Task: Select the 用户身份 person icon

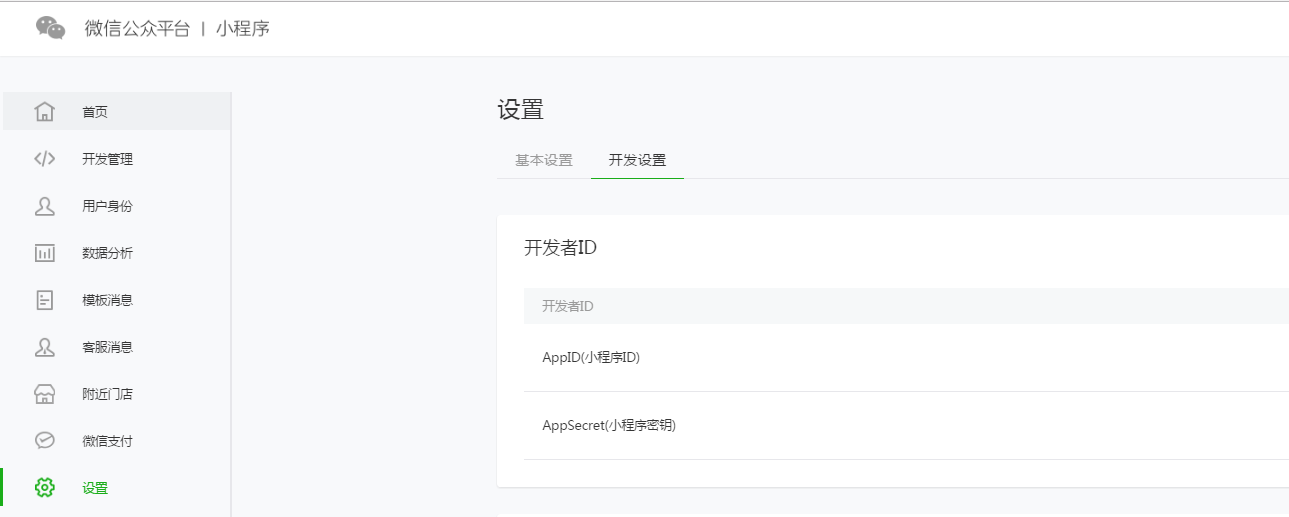Action: coord(44,206)
